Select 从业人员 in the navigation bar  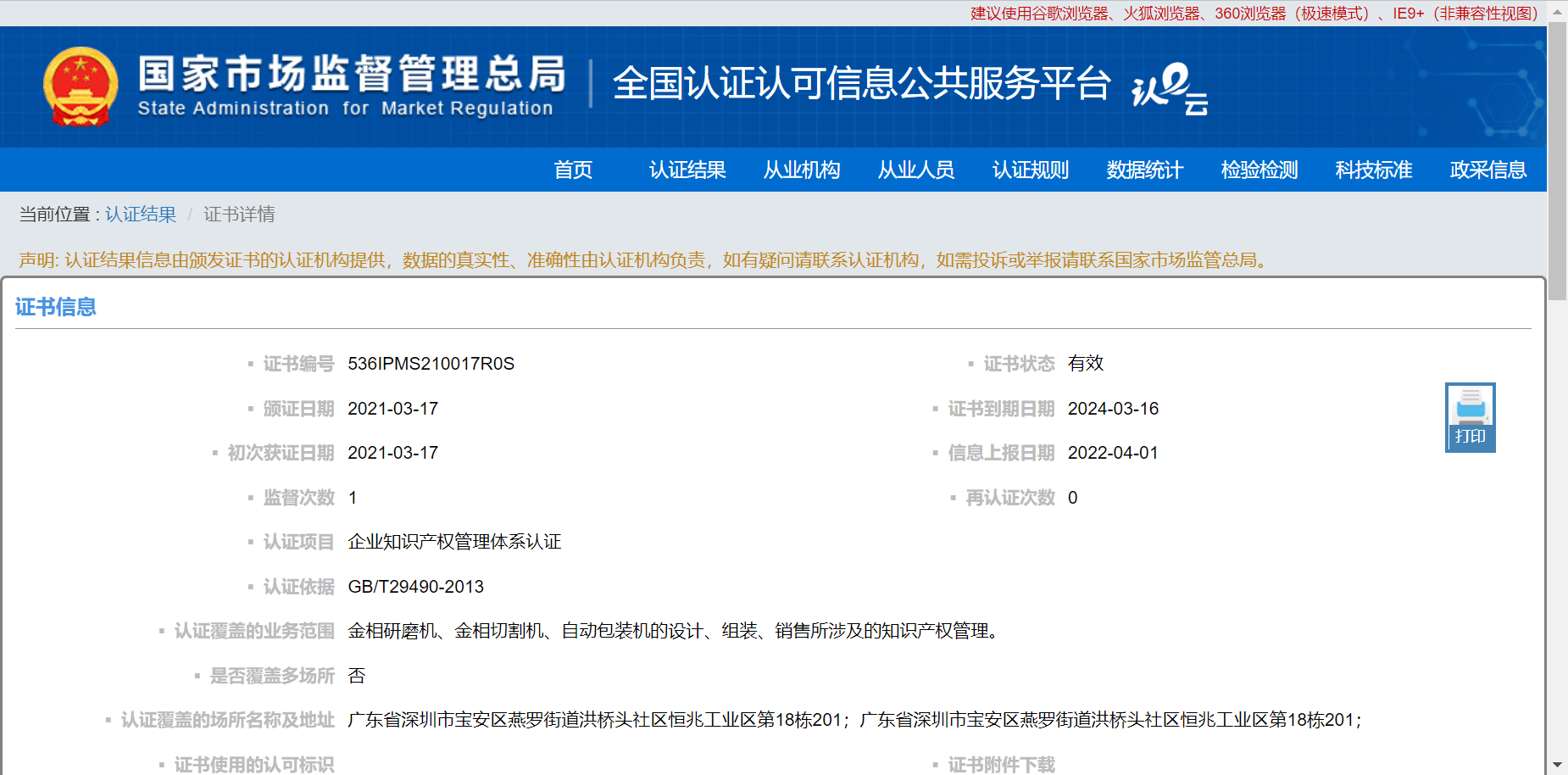pyautogui.click(x=916, y=170)
